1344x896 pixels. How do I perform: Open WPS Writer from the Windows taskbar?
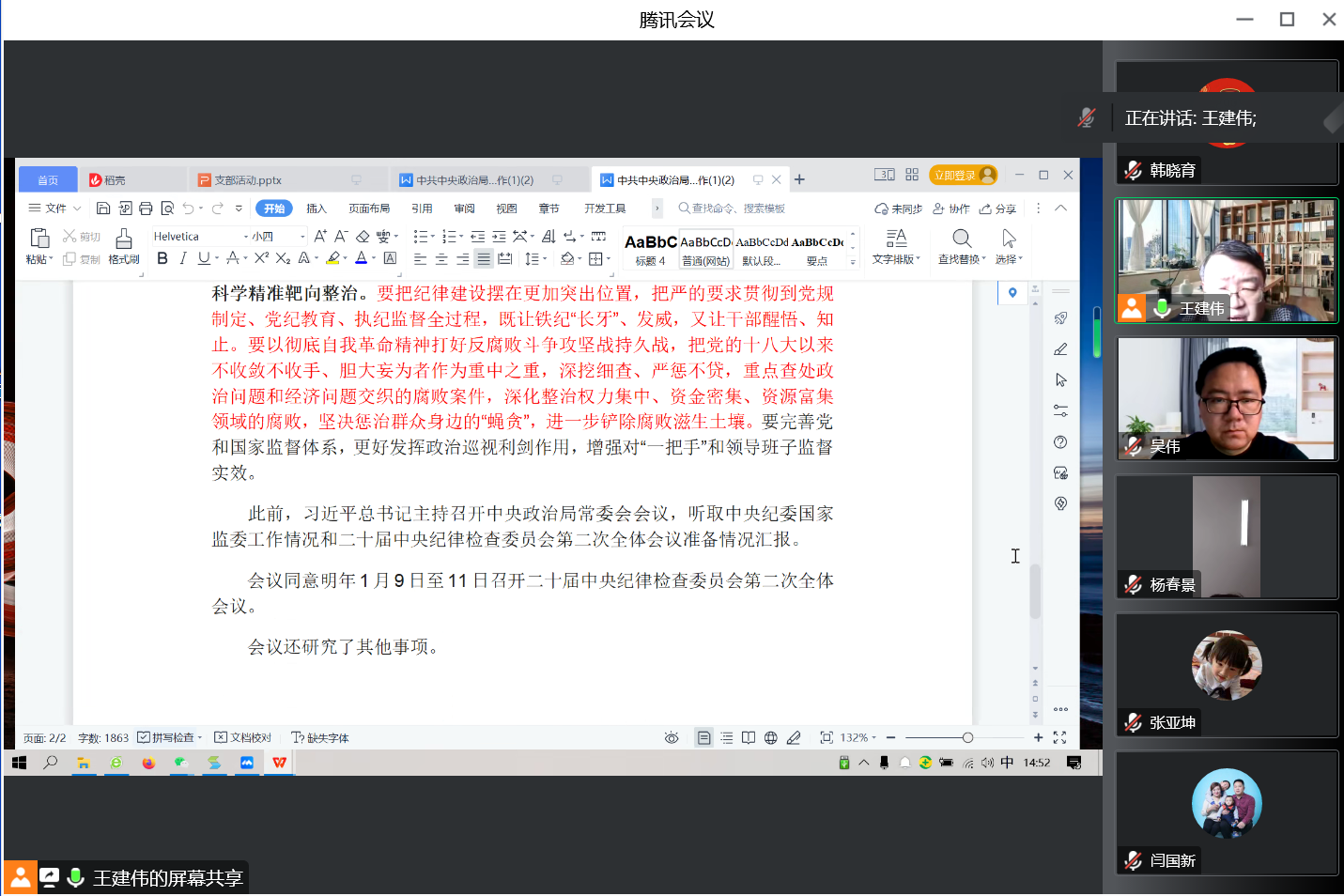pyautogui.click(x=279, y=763)
